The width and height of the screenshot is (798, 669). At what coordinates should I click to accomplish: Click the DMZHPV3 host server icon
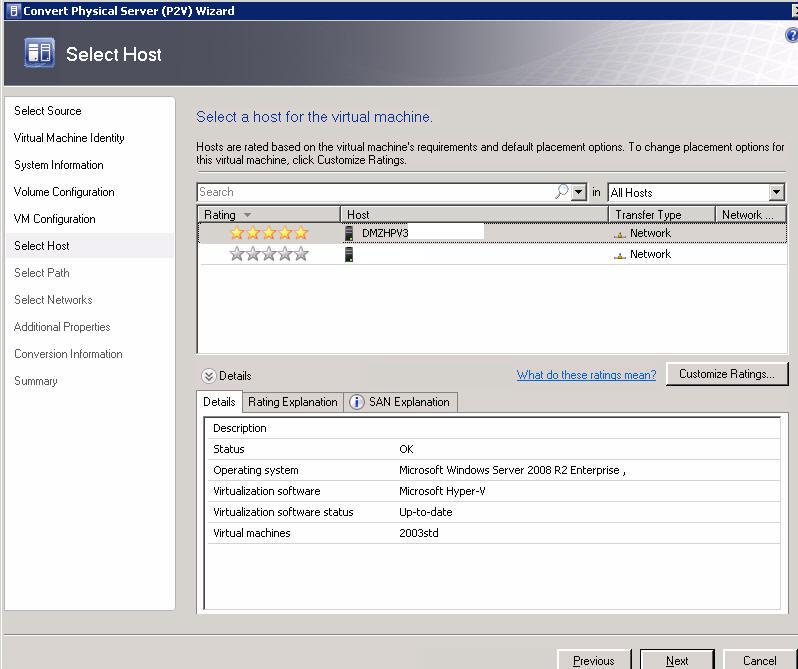pyautogui.click(x=349, y=233)
